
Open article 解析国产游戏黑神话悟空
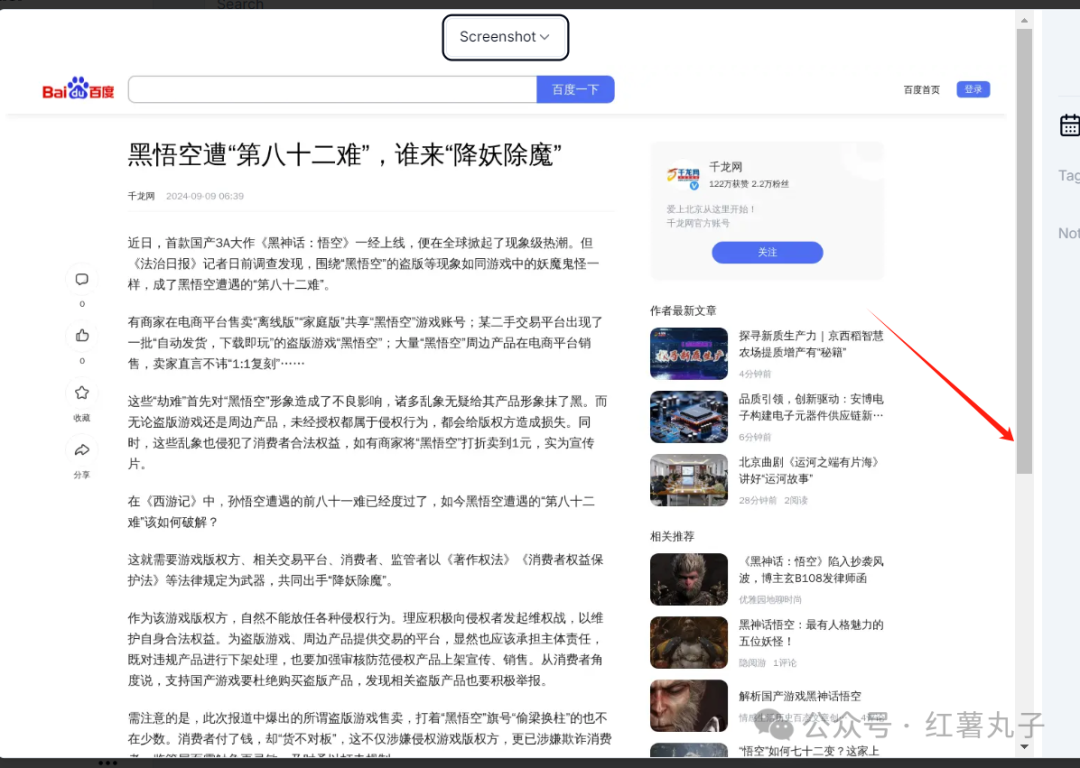pos(800,696)
